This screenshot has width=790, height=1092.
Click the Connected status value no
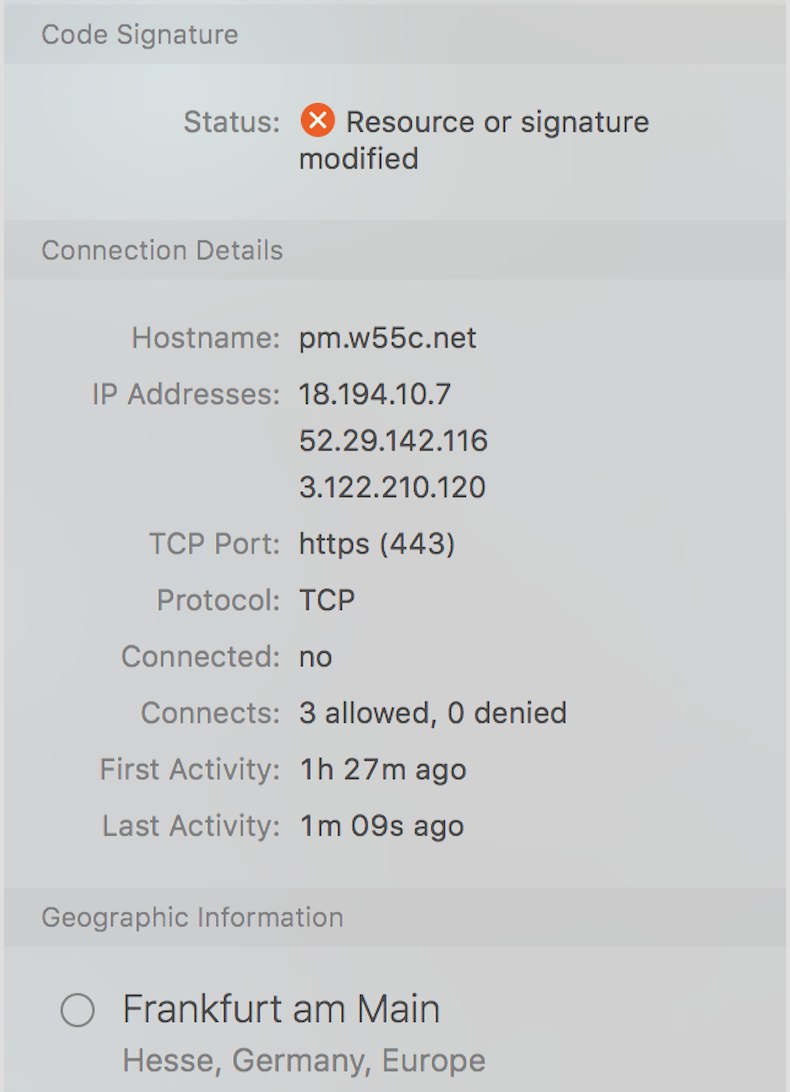pyautogui.click(x=316, y=657)
